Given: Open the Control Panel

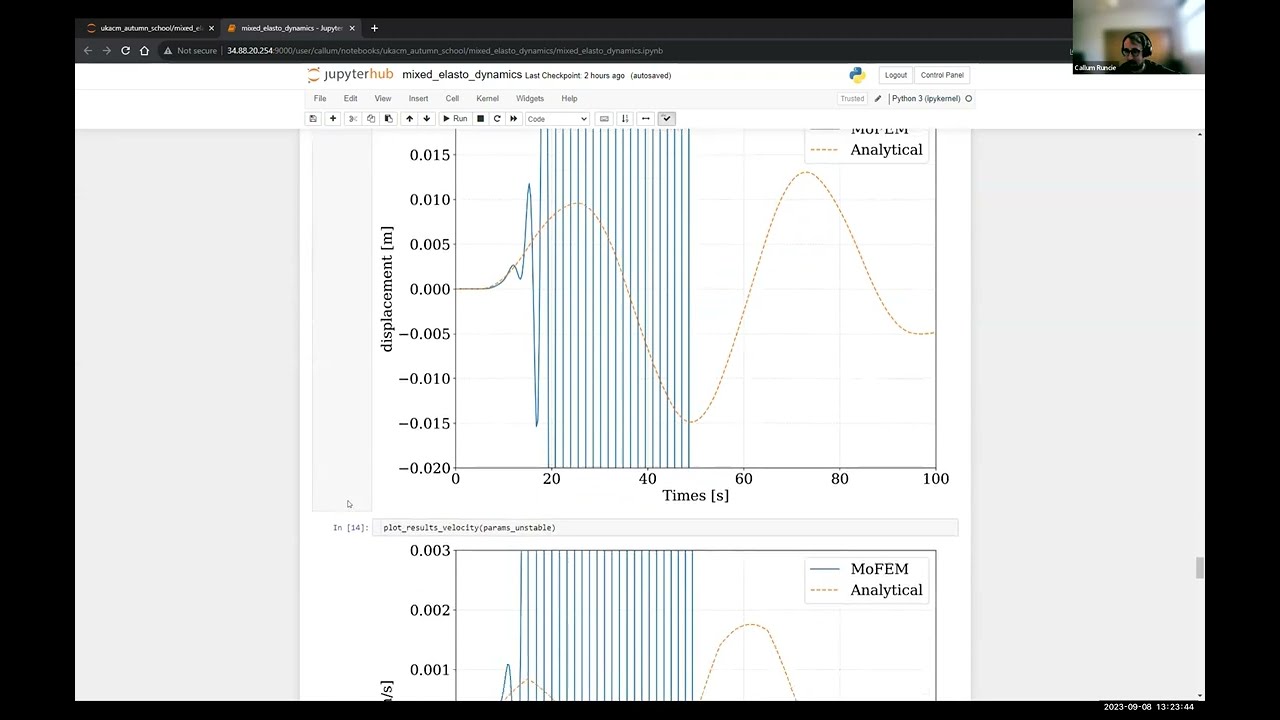Looking at the screenshot, I should click(942, 75).
